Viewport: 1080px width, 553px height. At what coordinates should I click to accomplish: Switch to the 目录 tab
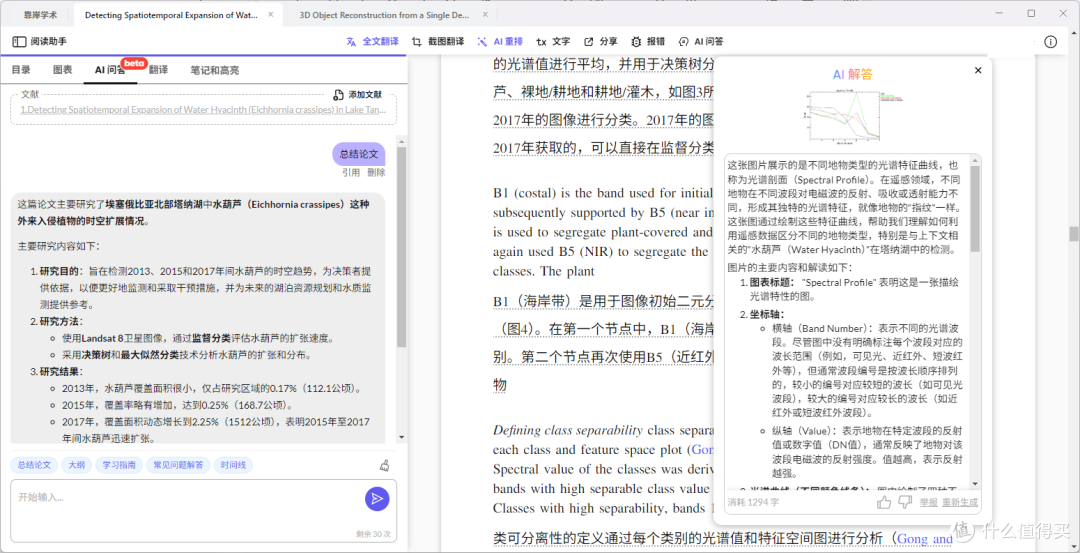coord(21,70)
